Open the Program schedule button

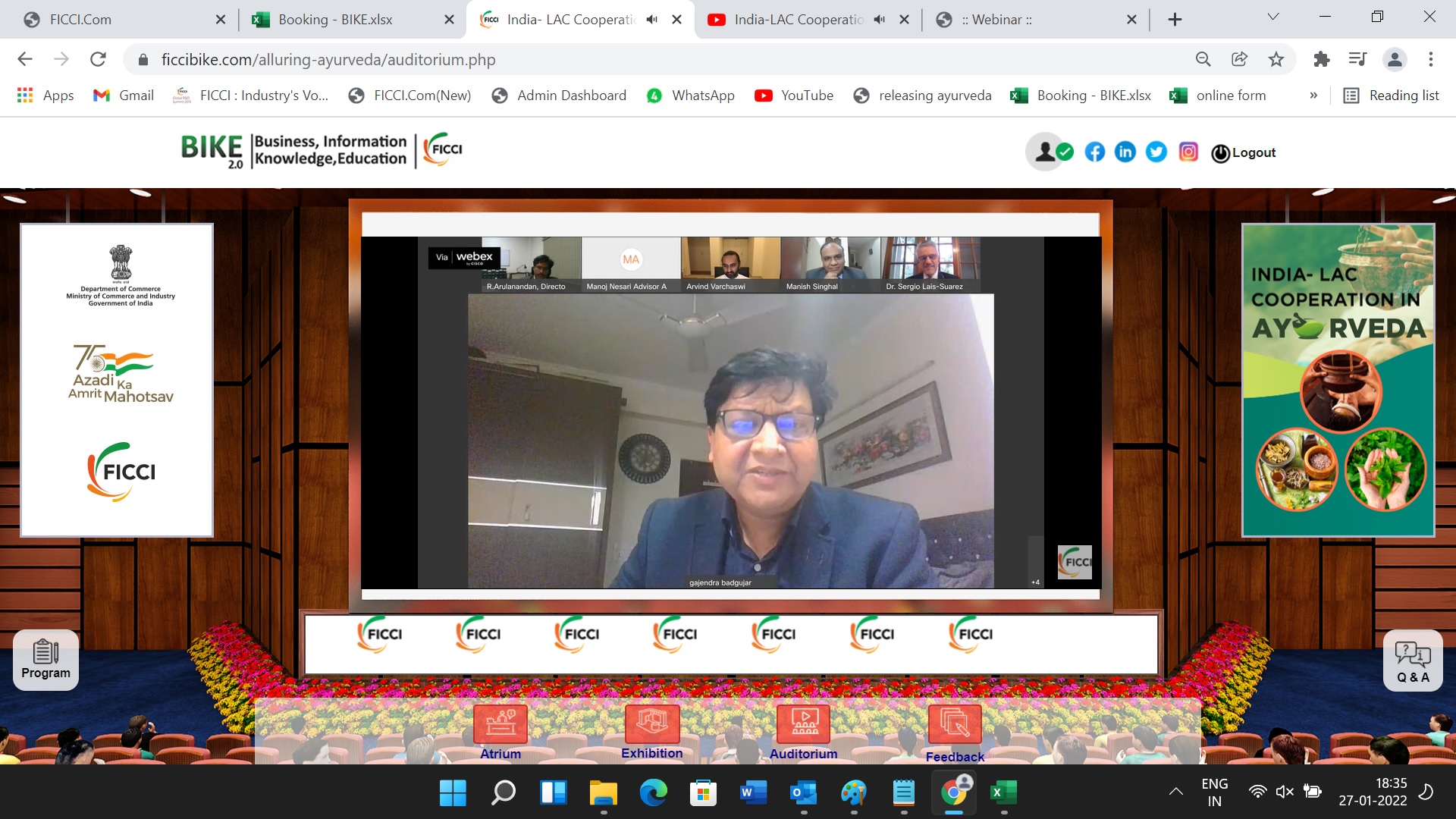(x=45, y=660)
